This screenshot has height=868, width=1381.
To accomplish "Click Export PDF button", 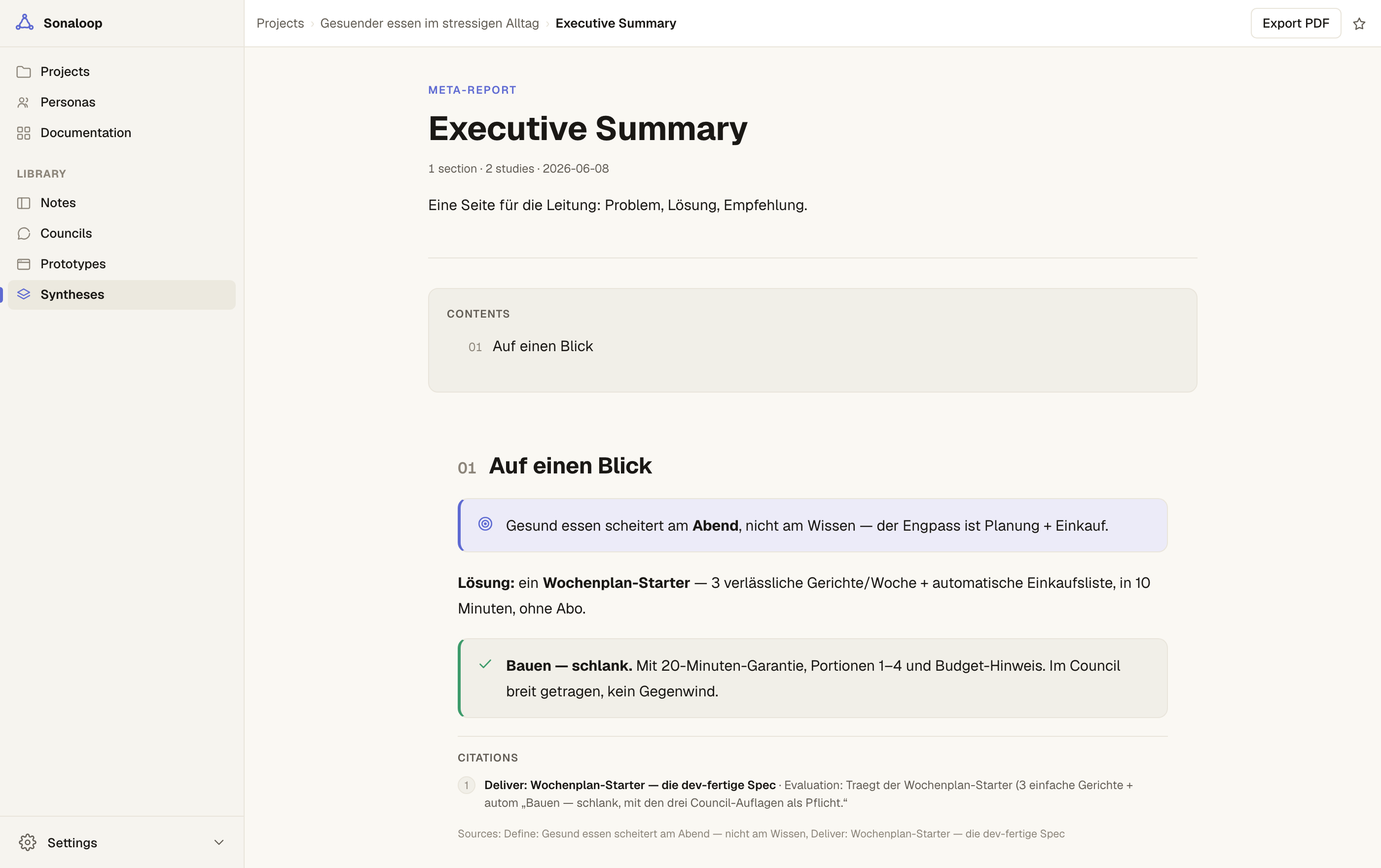I will click(1295, 24).
